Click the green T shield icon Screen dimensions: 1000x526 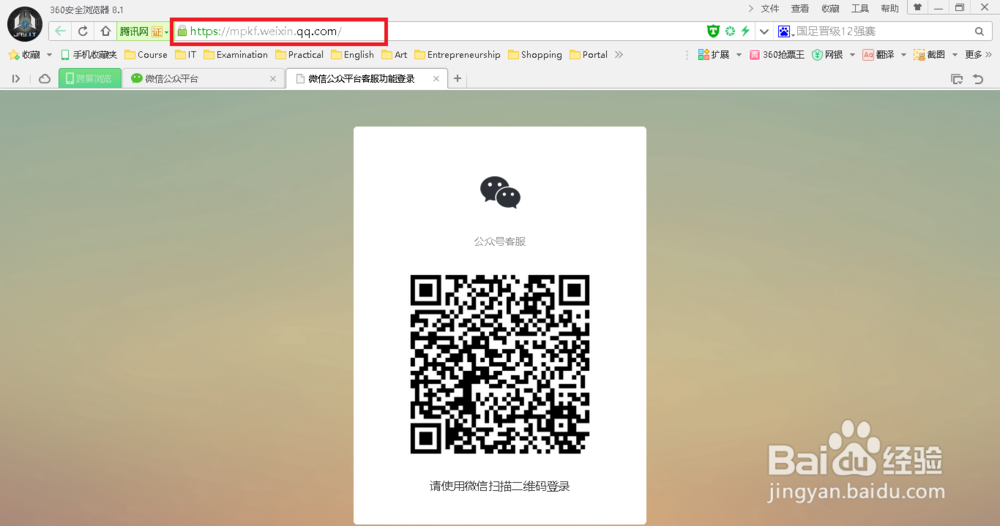(713, 31)
